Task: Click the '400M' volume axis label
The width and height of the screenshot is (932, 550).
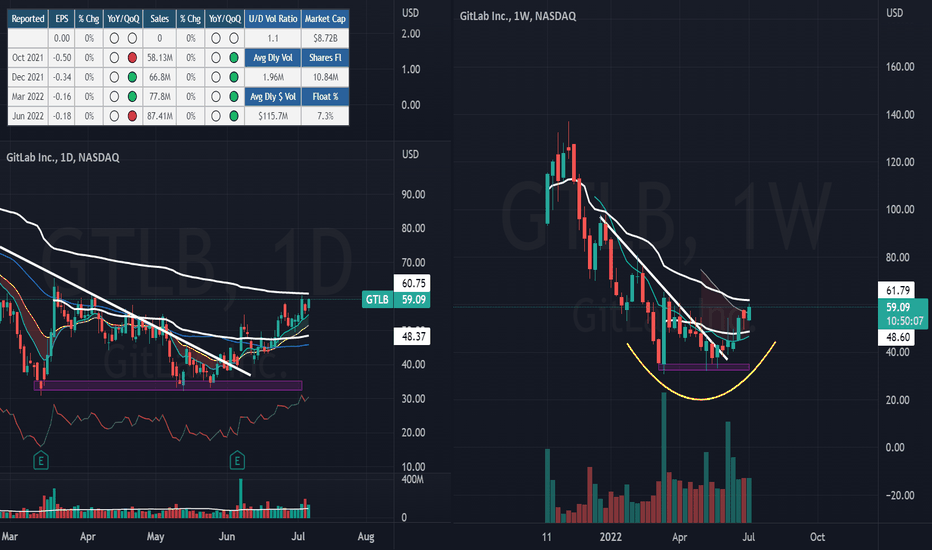Action: click(x=413, y=479)
